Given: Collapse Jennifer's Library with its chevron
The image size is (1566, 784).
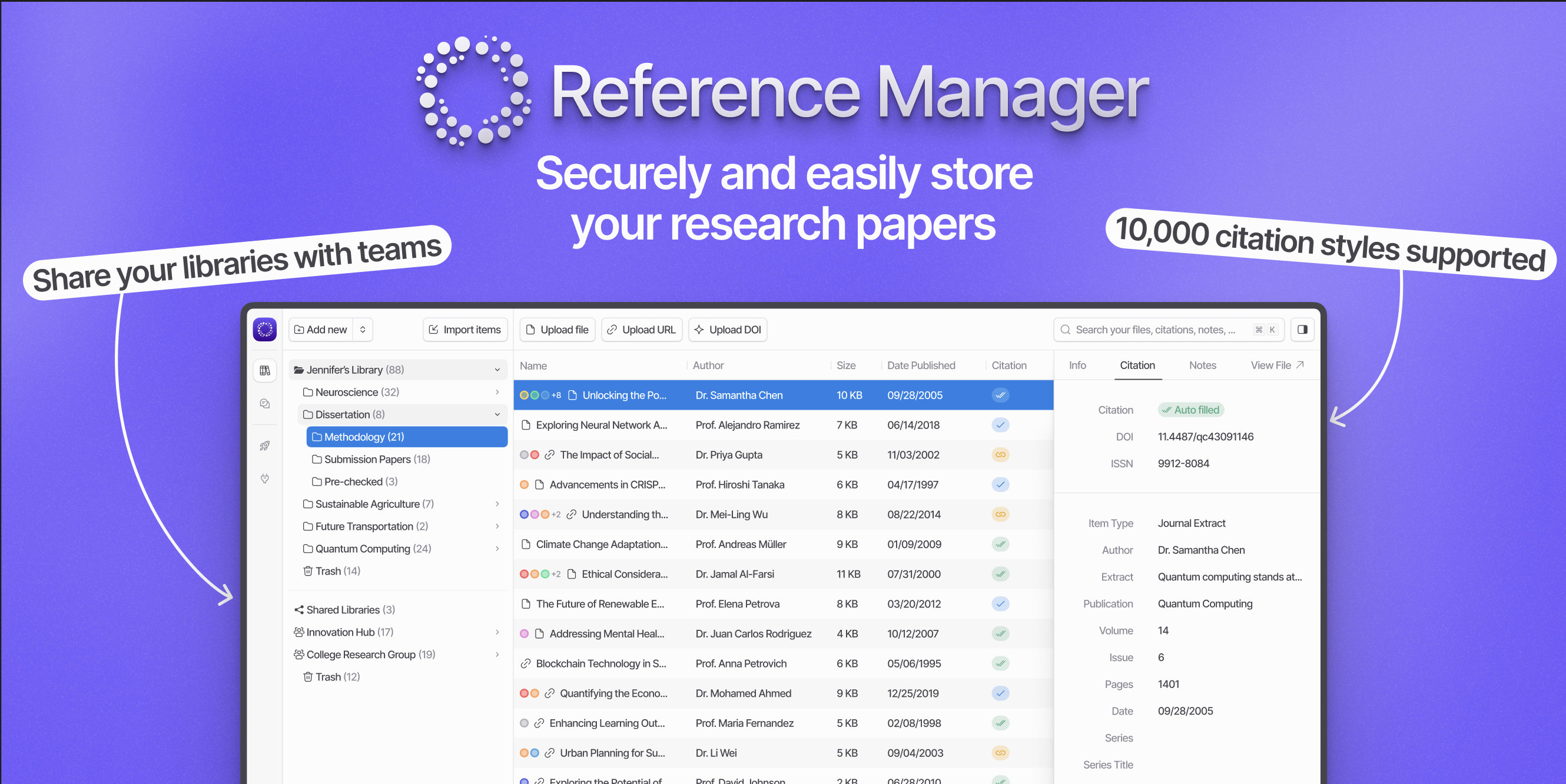Looking at the screenshot, I should click(497, 370).
